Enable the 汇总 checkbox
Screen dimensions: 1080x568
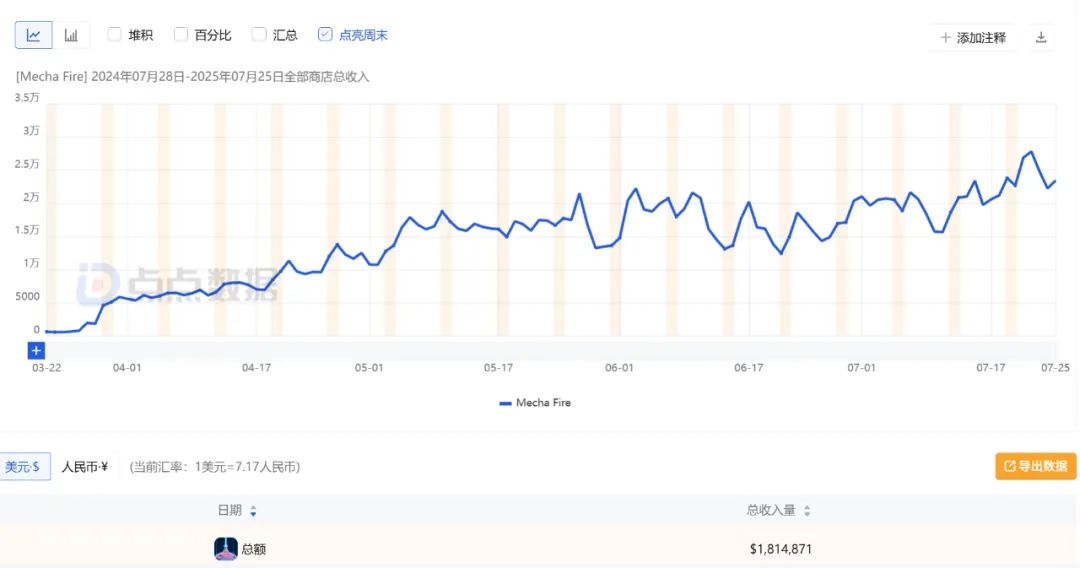click(259, 34)
